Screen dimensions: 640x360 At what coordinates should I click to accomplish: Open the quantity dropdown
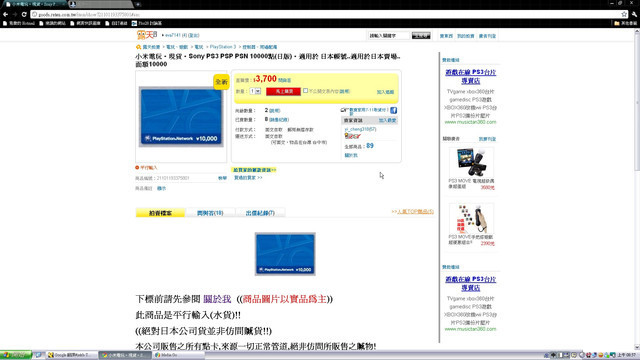pos(256,91)
